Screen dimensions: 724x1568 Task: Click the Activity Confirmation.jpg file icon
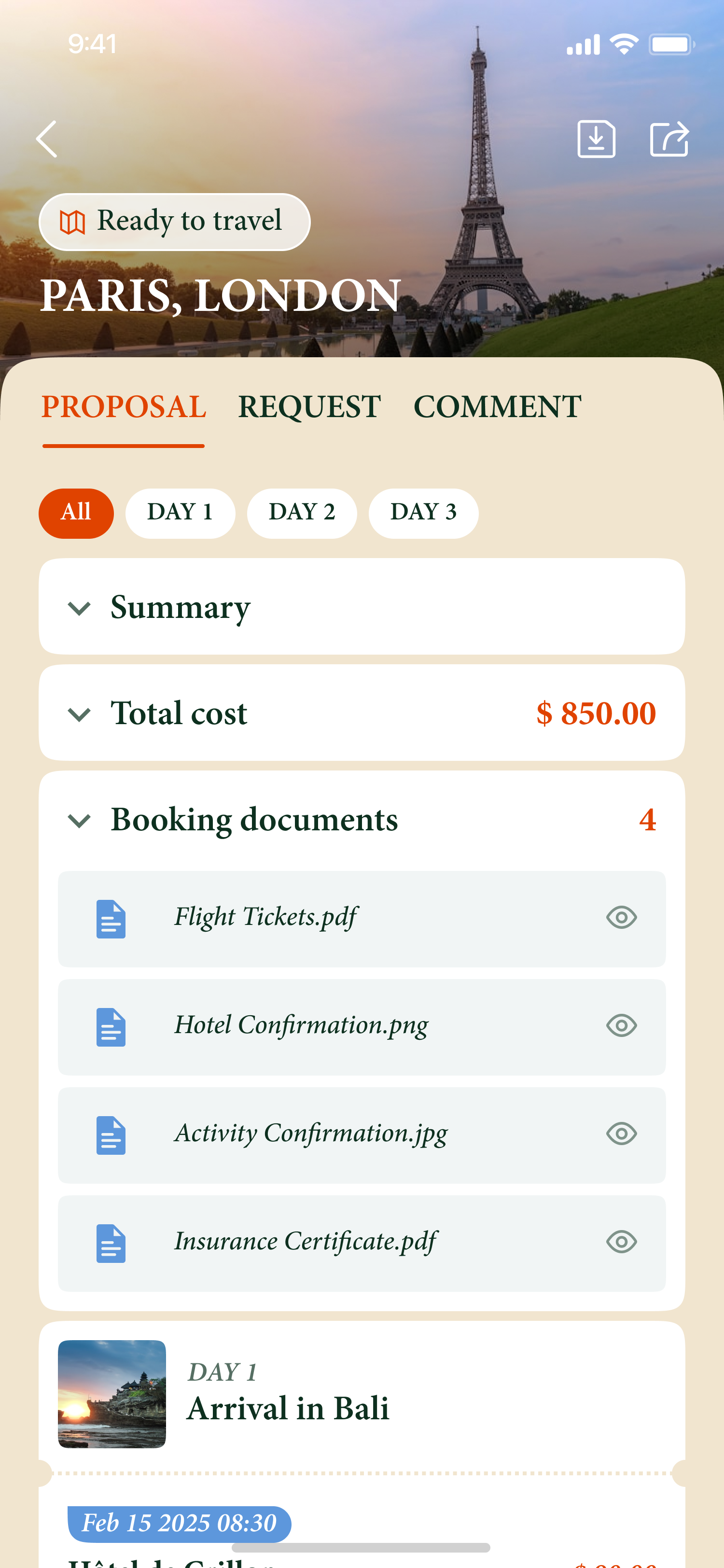(x=111, y=1135)
